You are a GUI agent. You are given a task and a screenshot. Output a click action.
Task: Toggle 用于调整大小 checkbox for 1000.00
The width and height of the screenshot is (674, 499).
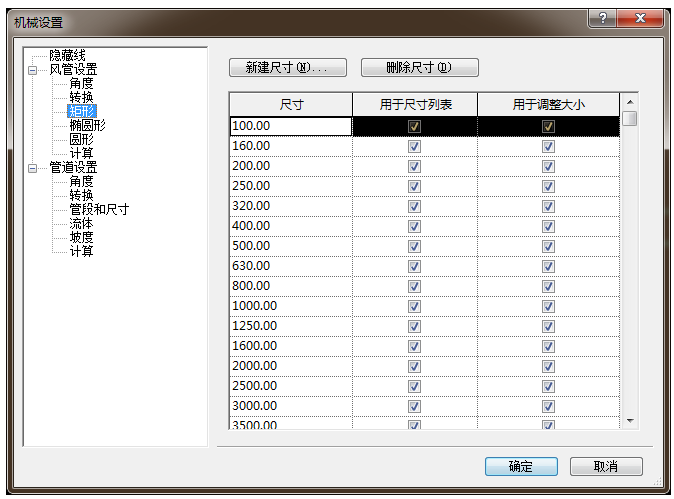tap(548, 306)
